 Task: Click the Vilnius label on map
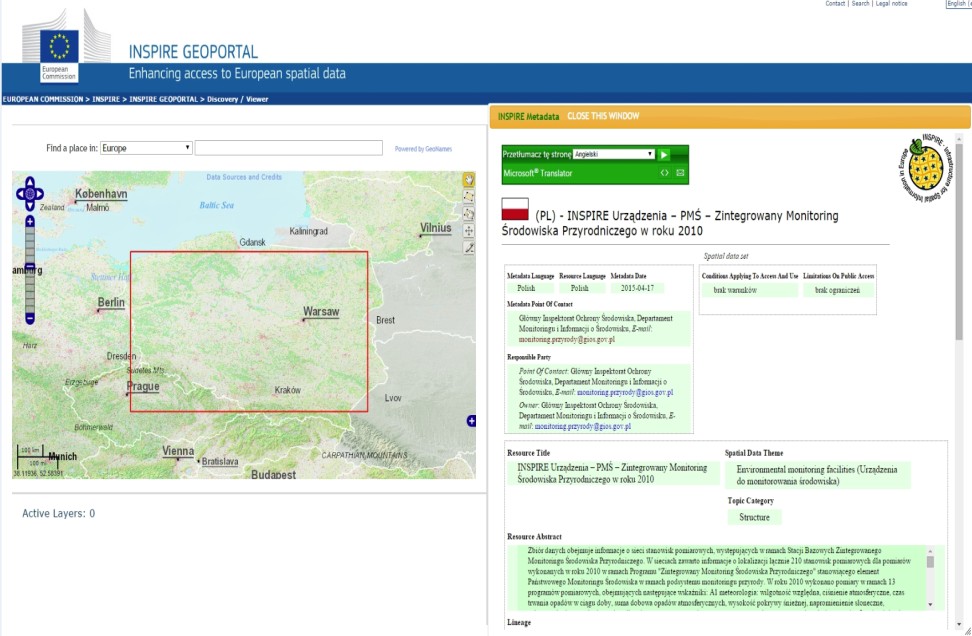436,228
